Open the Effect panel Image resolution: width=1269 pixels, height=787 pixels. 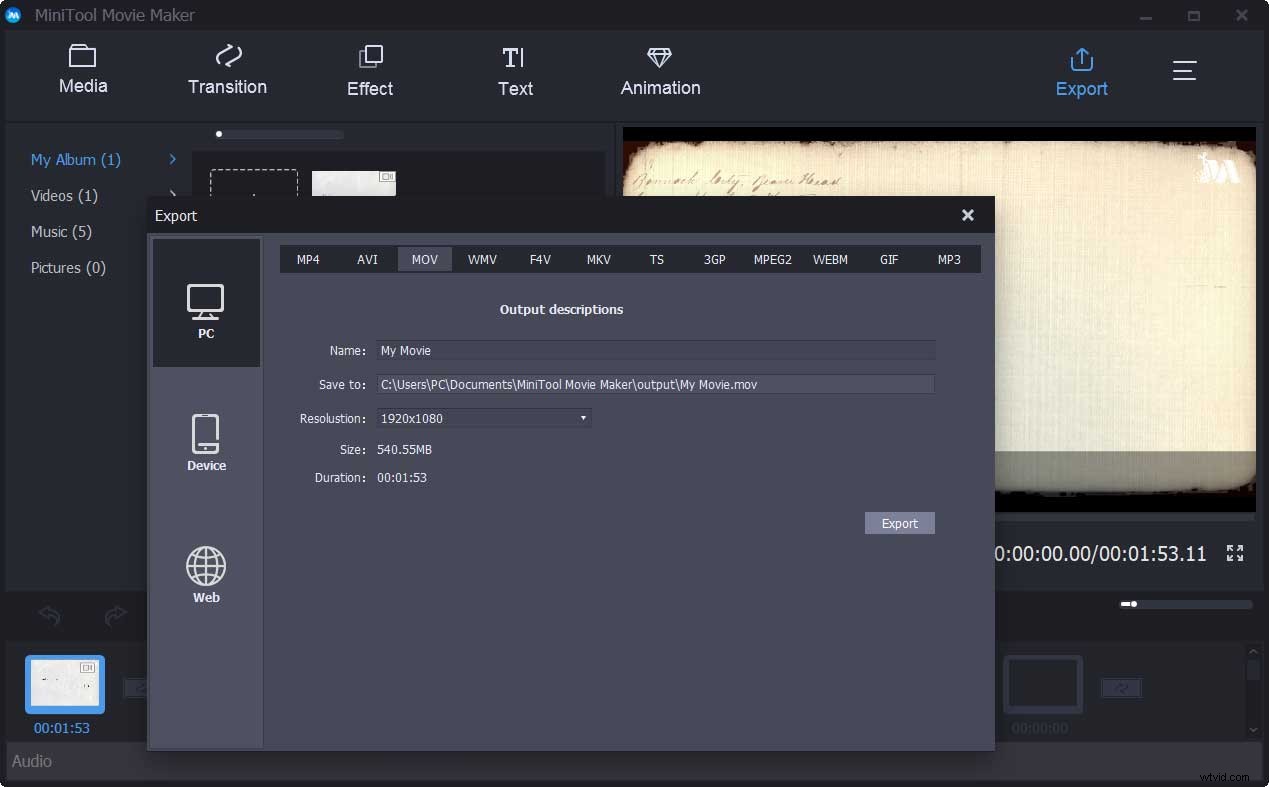[x=369, y=70]
